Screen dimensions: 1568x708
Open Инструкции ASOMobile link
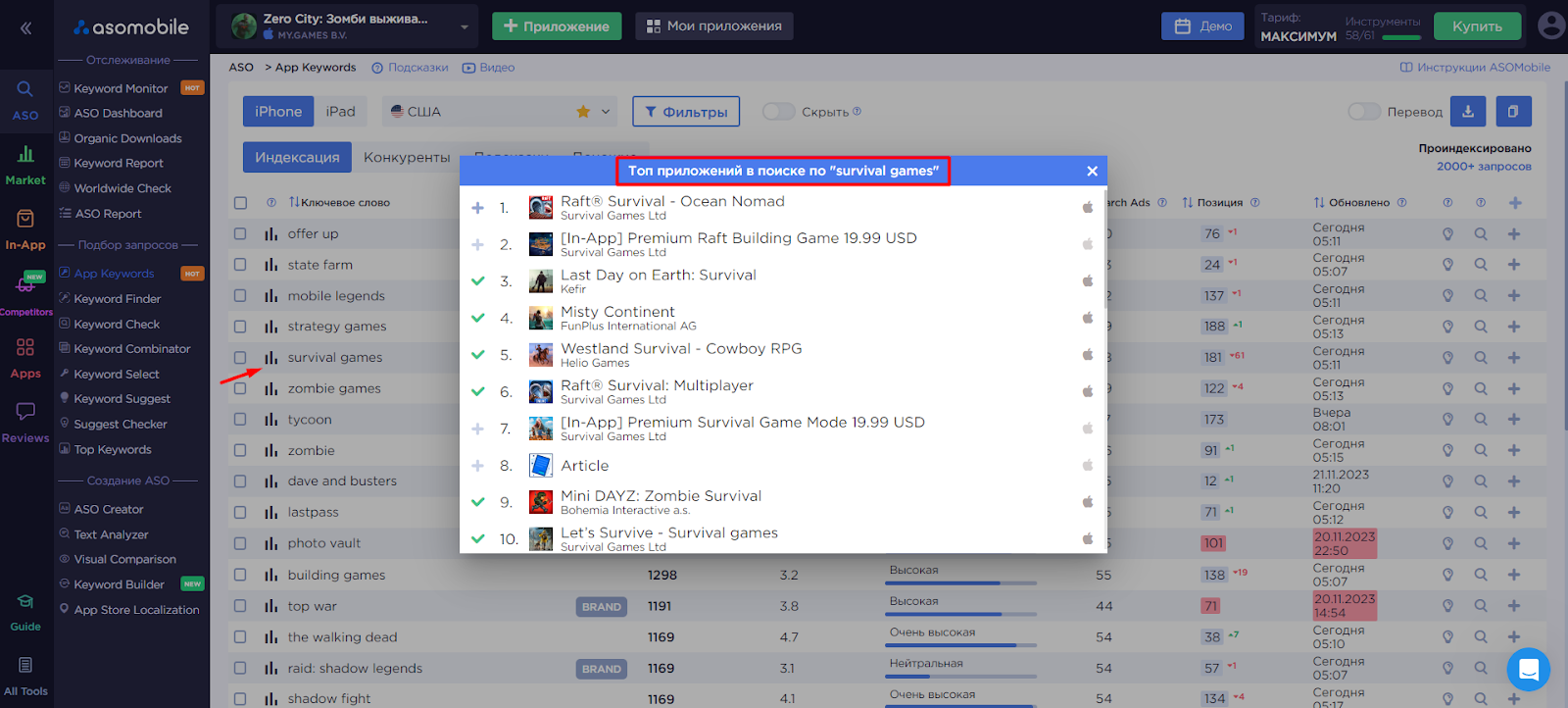(x=1475, y=68)
